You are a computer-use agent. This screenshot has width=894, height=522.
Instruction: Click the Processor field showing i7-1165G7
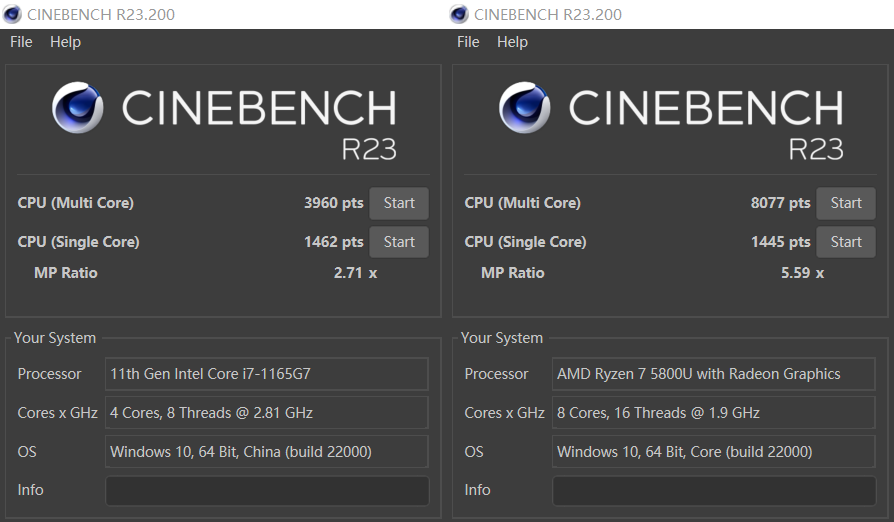267,374
